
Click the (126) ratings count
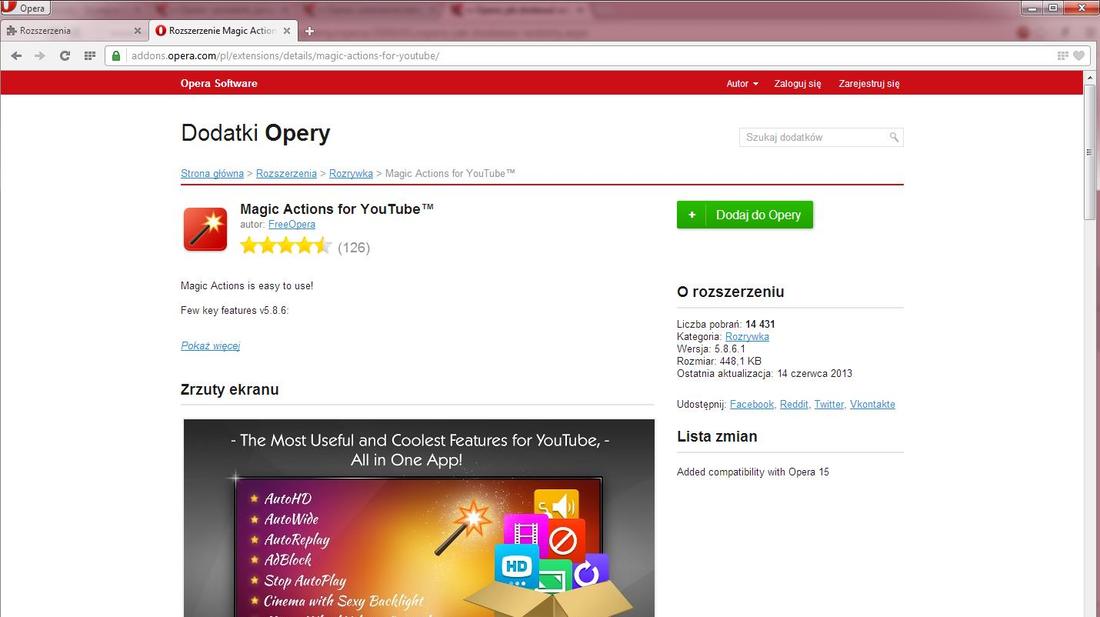tap(354, 248)
